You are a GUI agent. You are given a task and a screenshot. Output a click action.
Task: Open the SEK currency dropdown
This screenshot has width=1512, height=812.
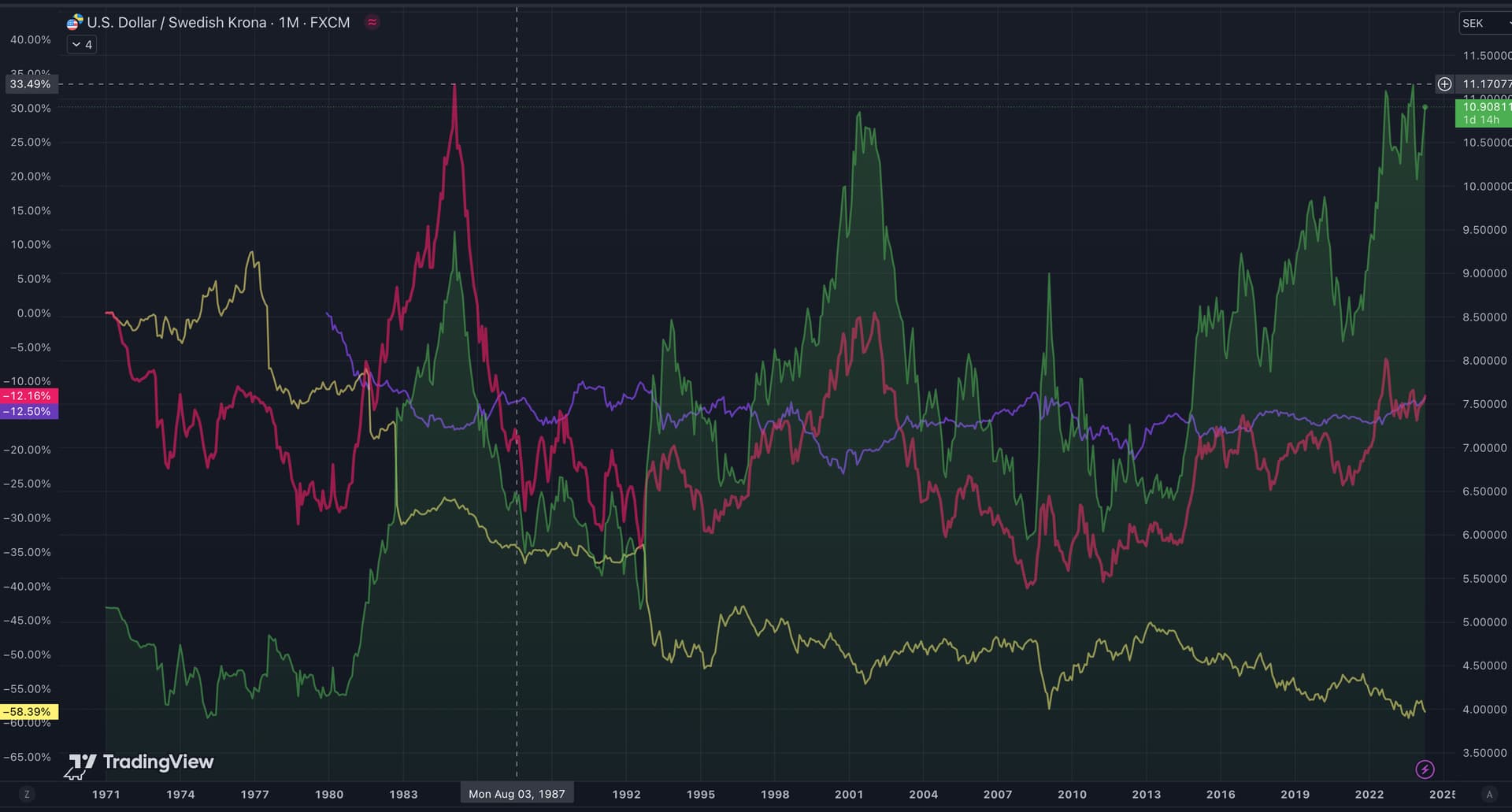(x=1484, y=23)
